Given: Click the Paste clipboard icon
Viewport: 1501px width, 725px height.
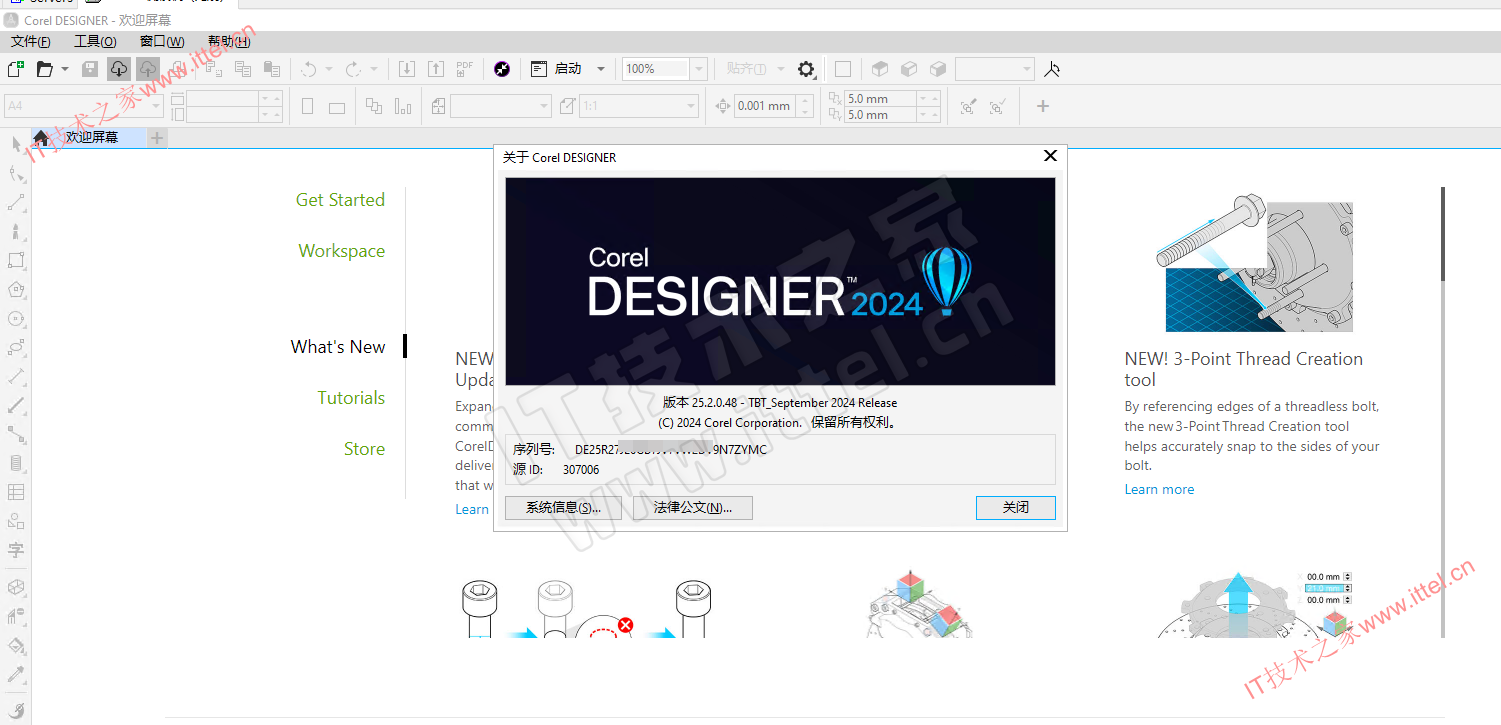Looking at the screenshot, I should point(272,69).
